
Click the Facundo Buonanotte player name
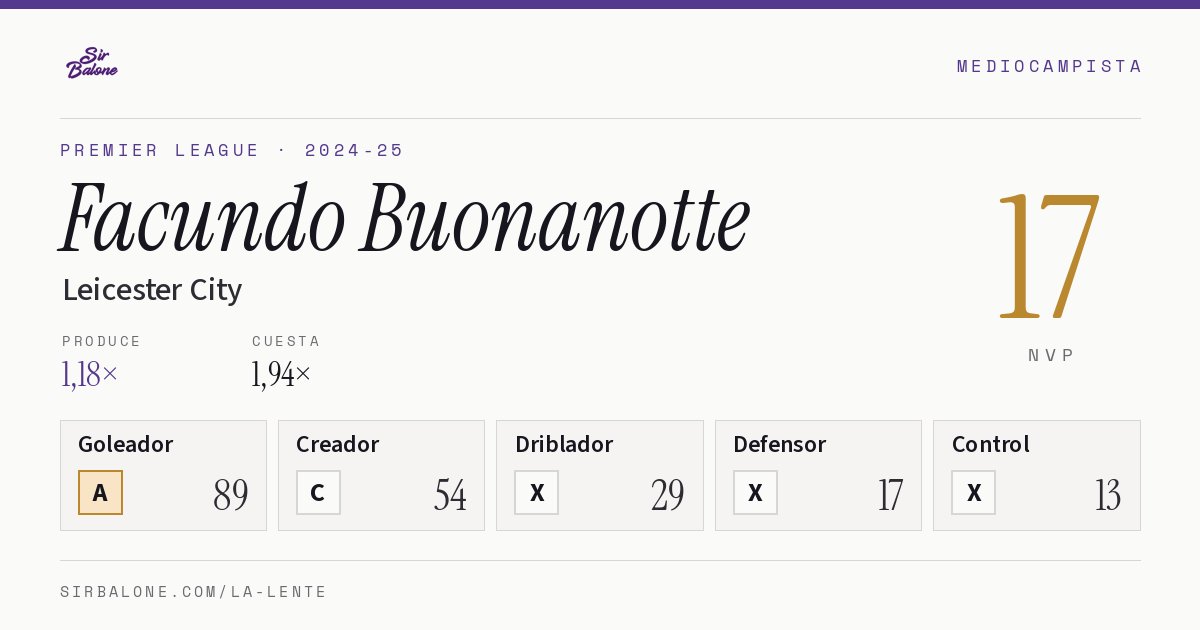pyautogui.click(x=405, y=218)
